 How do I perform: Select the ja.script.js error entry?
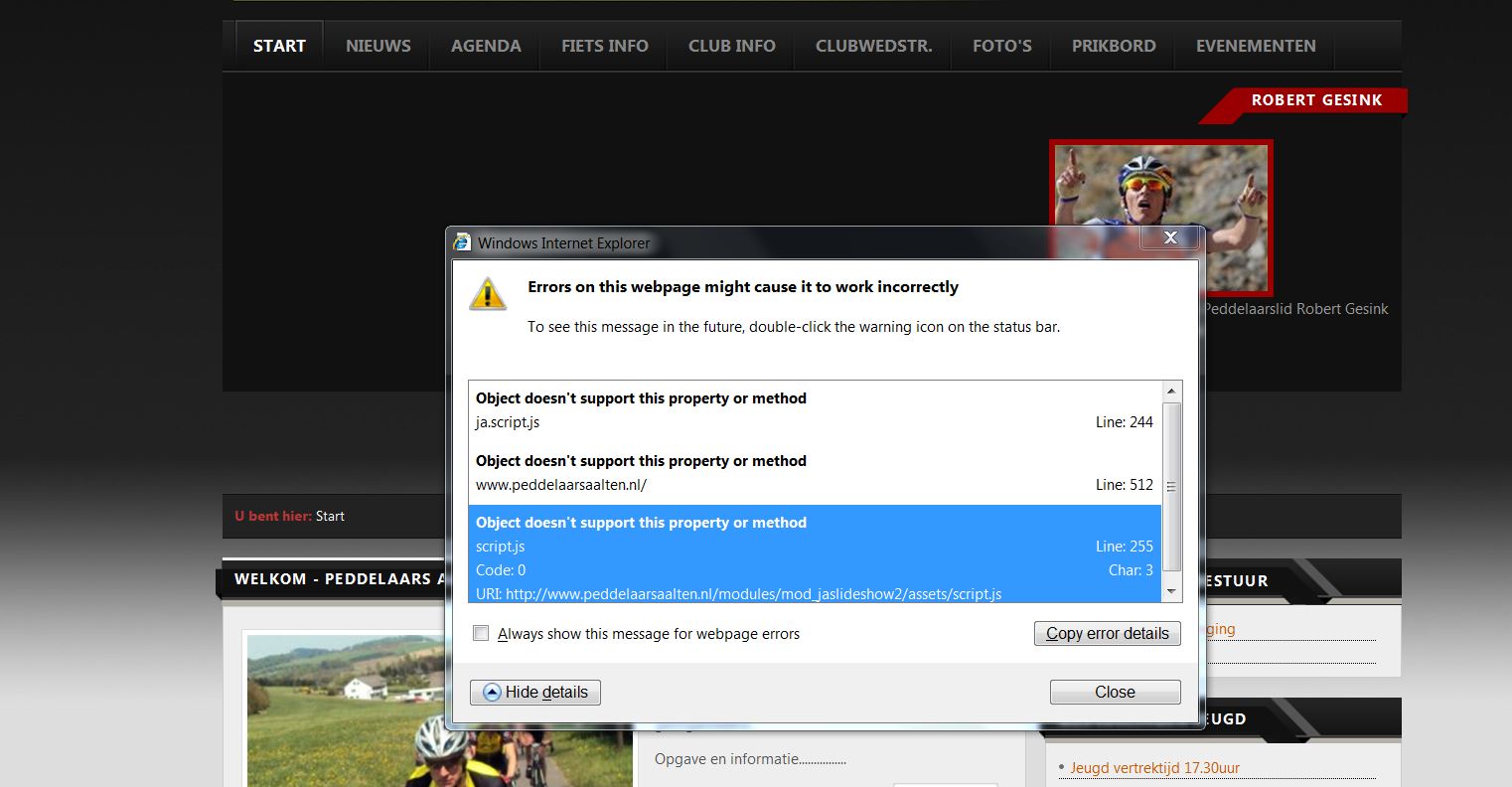(x=814, y=410)
